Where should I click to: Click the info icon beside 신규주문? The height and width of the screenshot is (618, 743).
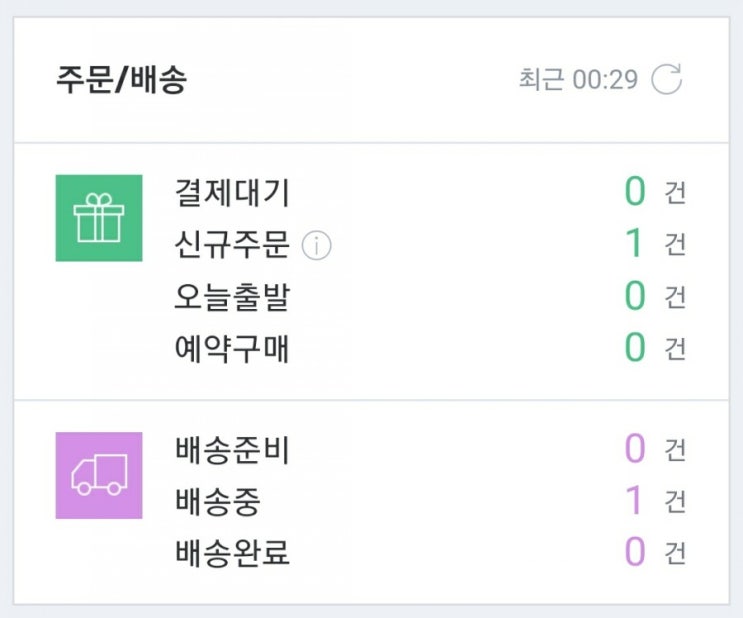[x=316, y=245]
